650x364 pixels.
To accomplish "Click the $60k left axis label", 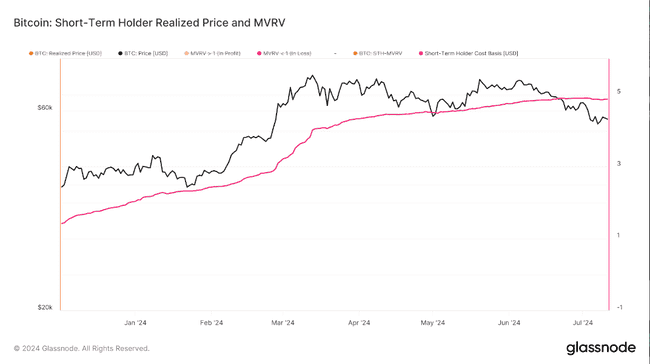I will pos(45,108).
